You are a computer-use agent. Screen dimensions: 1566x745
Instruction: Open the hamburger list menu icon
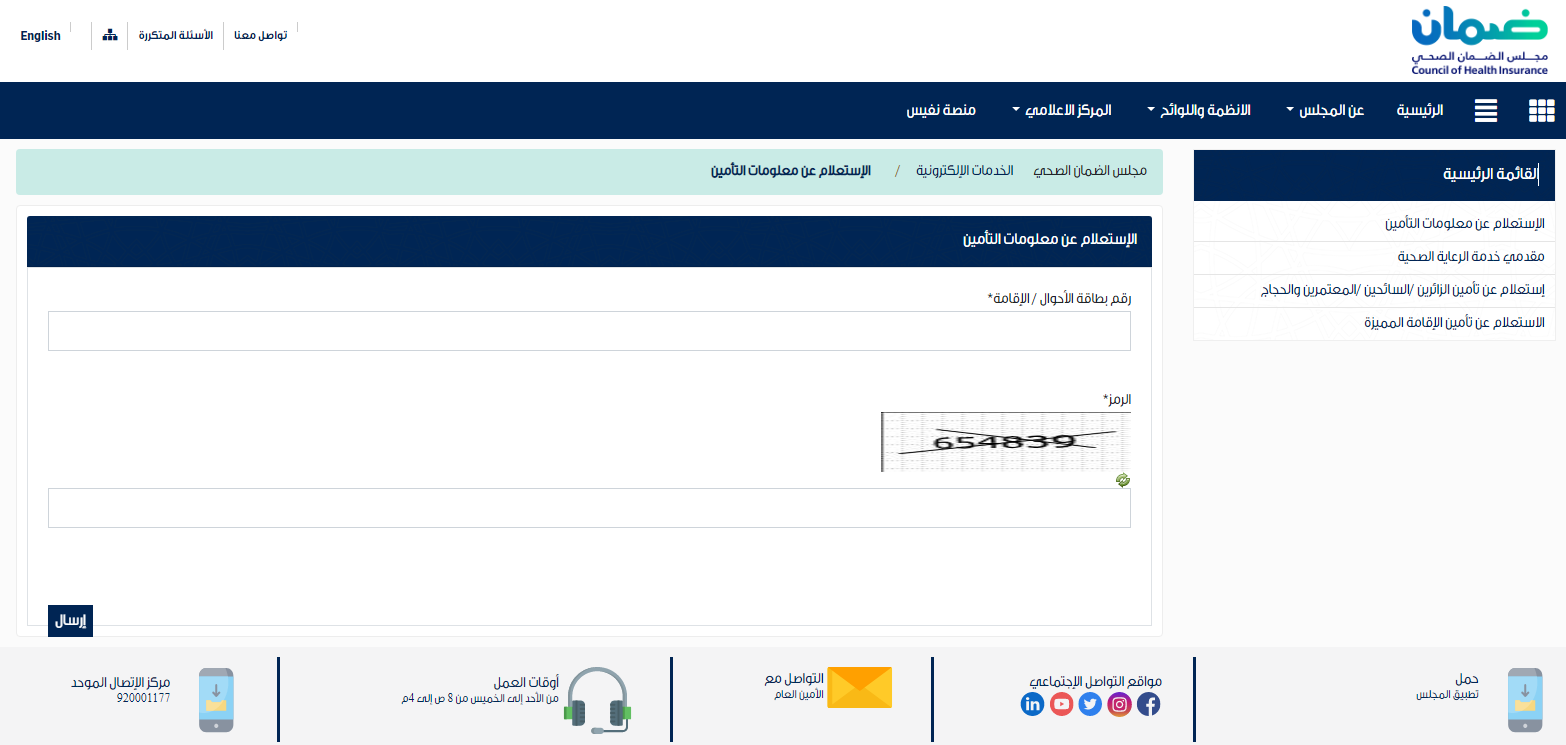click(1486, 111)
